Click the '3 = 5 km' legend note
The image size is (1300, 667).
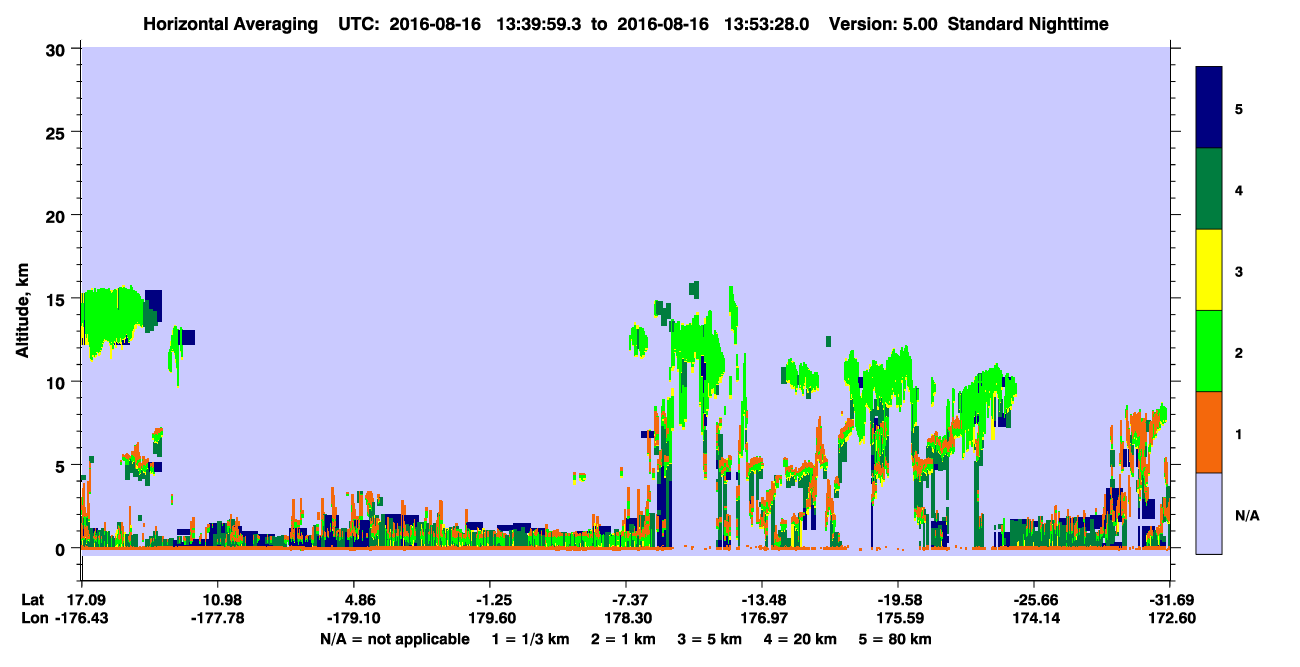pos(709,639)
